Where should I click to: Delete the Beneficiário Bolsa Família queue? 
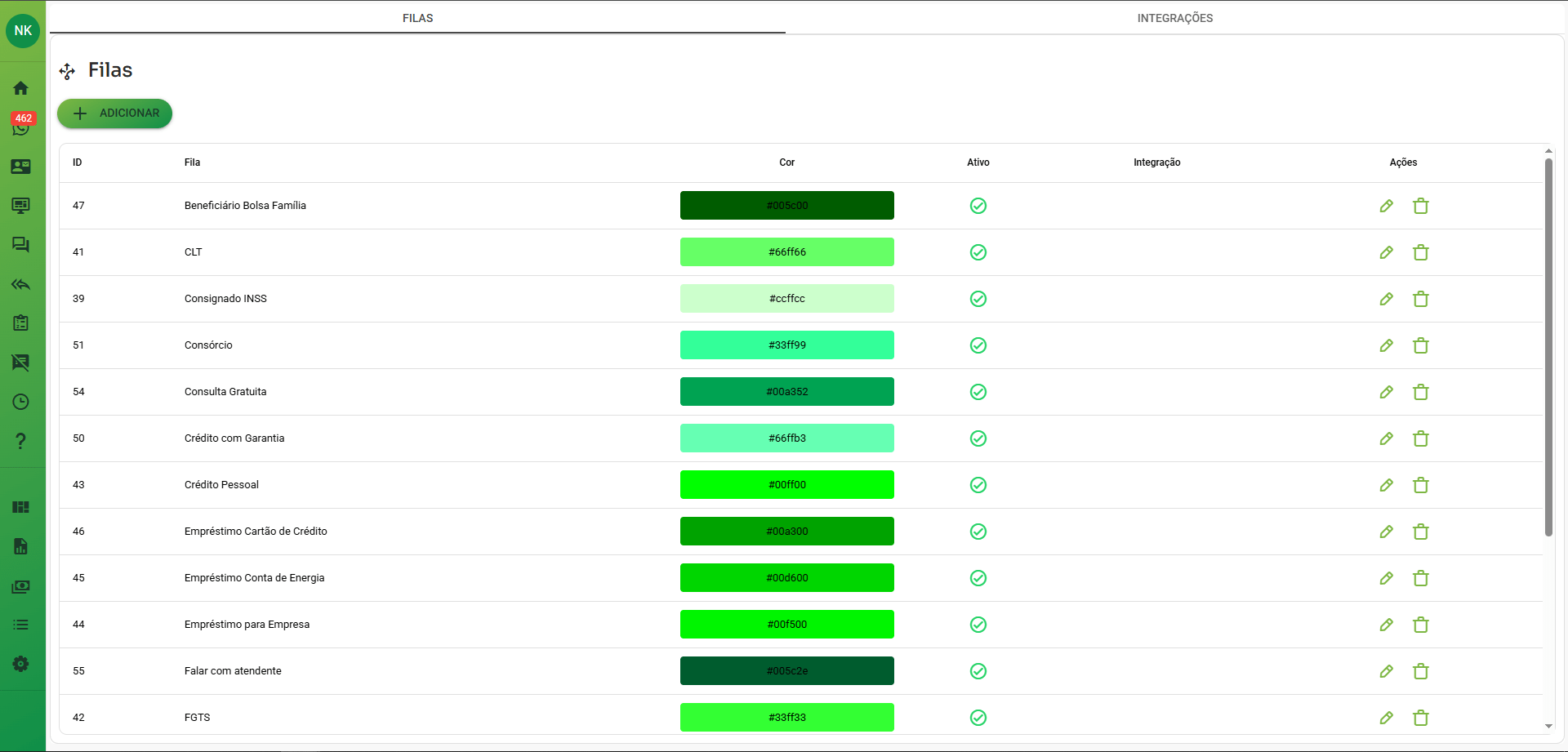pyautogui.click(x=1421, y=206)
